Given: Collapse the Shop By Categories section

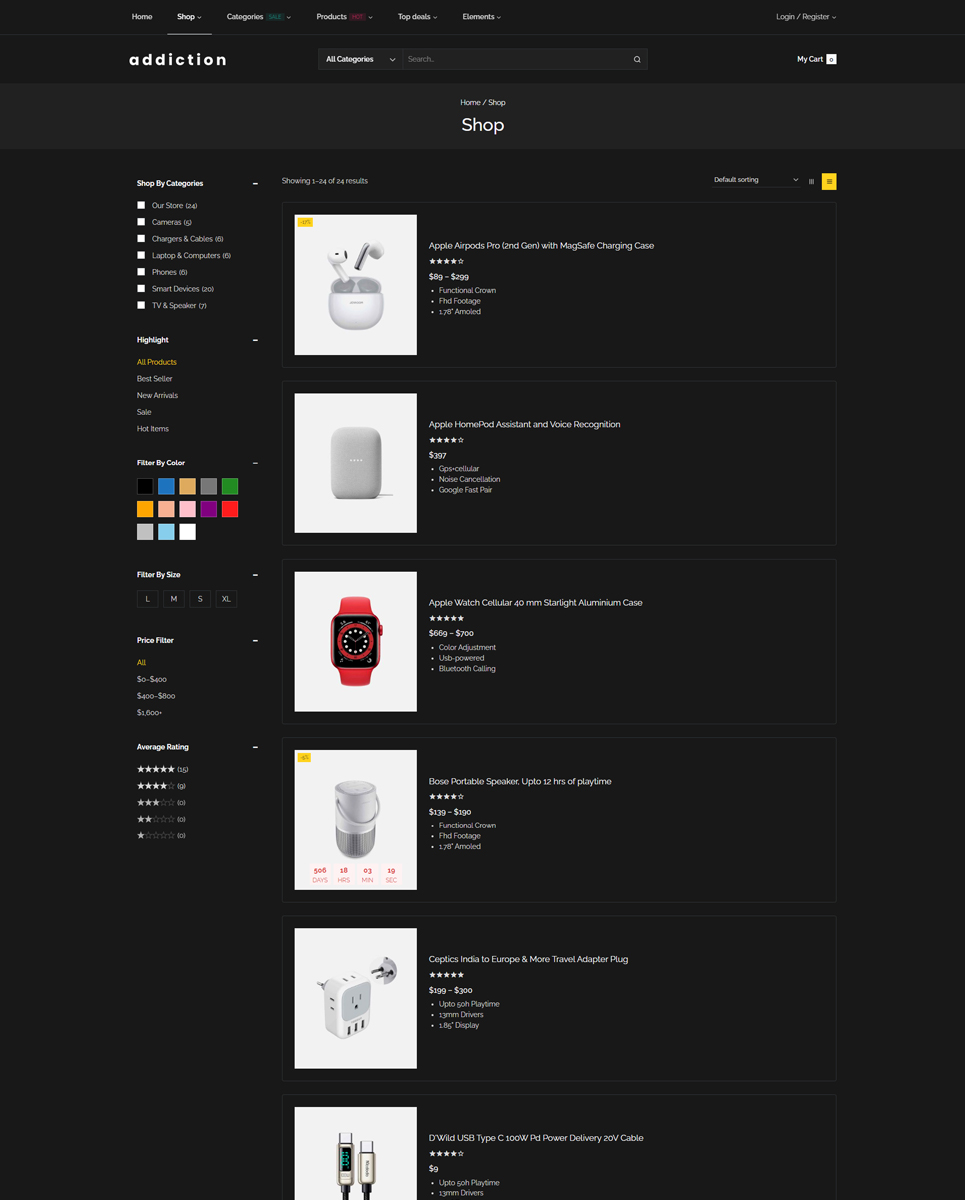Looking at the screenshot, I should pyautogui.click(x=255, y=184).
